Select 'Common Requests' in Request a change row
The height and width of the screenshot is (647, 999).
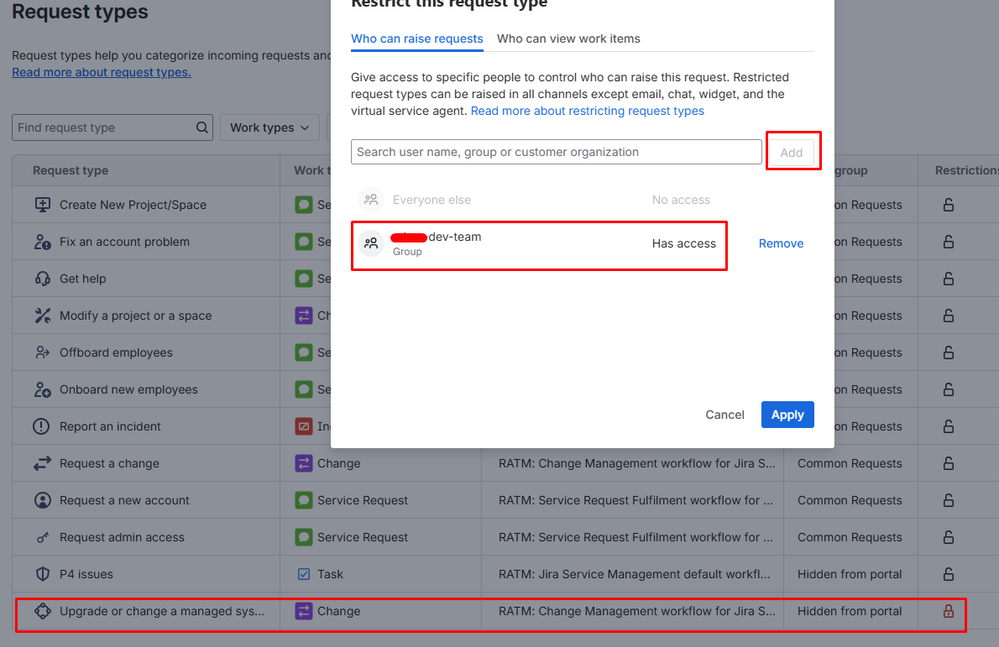(x=849, y=463)
